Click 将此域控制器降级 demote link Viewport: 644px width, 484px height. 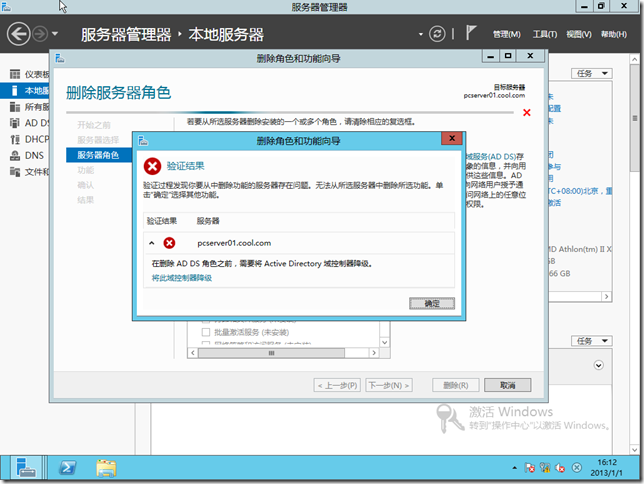point(182,278)
